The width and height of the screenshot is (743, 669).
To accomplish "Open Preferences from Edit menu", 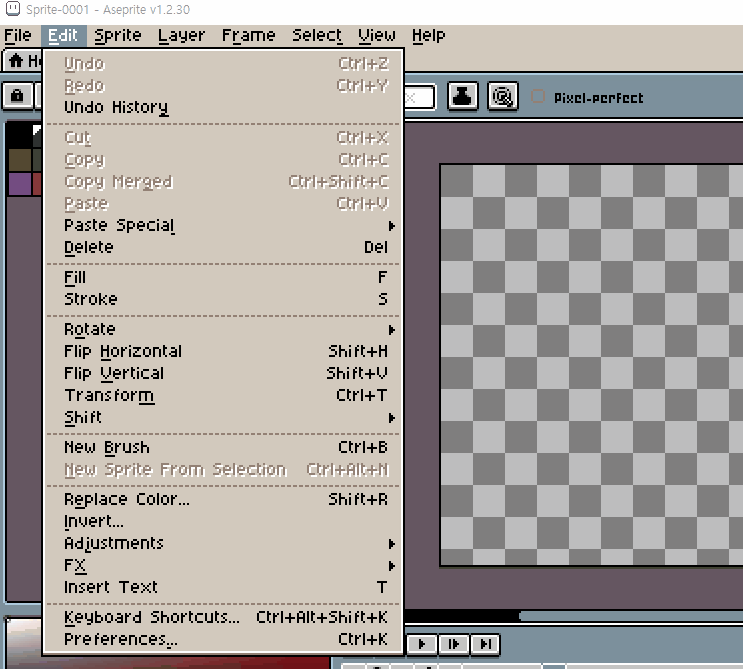I will pyautogui.click(x=223, y=639).
